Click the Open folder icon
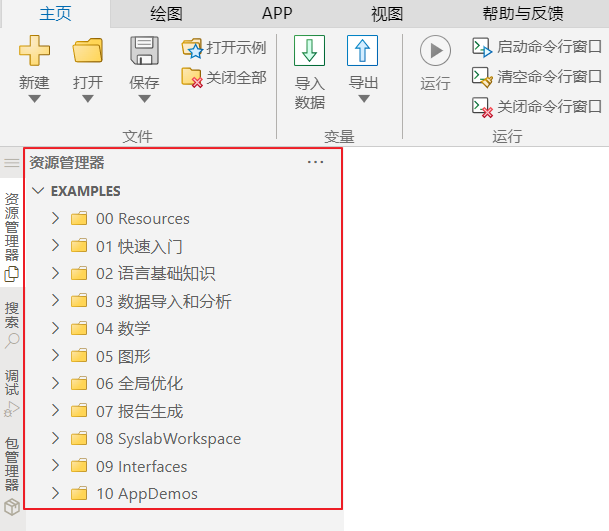Image resolution: width=609 pixels, height=531 pixels. (88, 51)
